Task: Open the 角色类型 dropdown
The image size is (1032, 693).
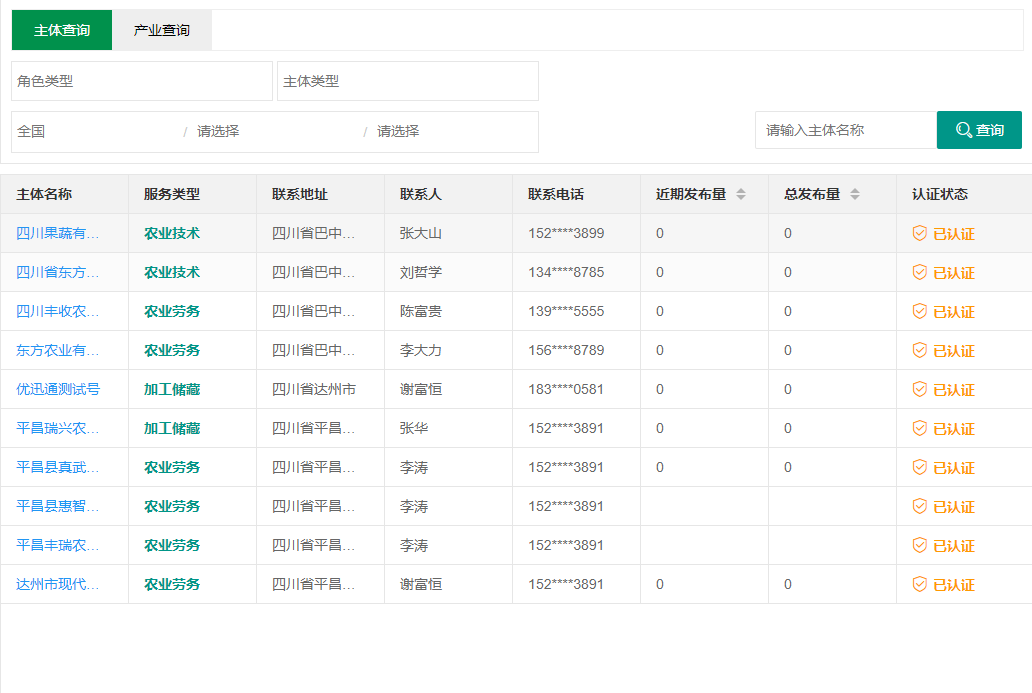Action: point(142,81)
